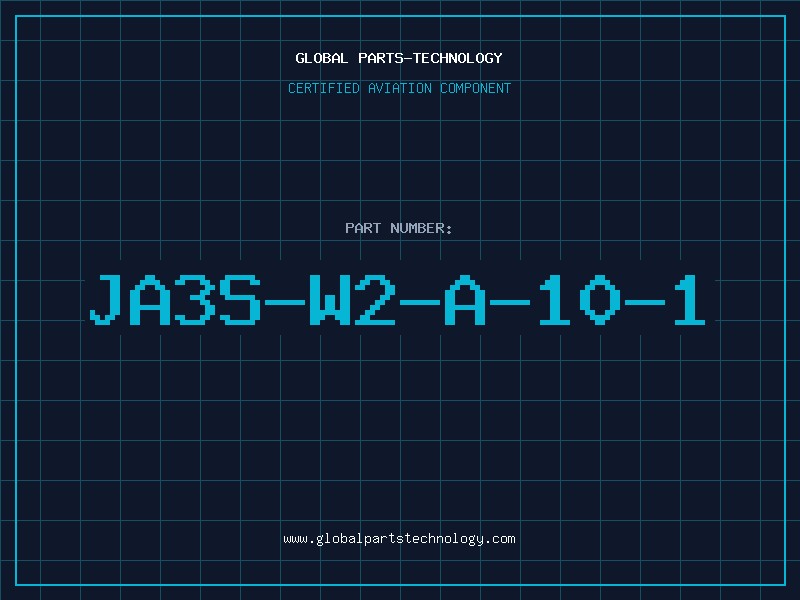The height and width of the screenshot is (600, 800).
Task: Select the 'CERTIFIED AVIATION COMPONENT' subtitle
Action: coord(399,88)
